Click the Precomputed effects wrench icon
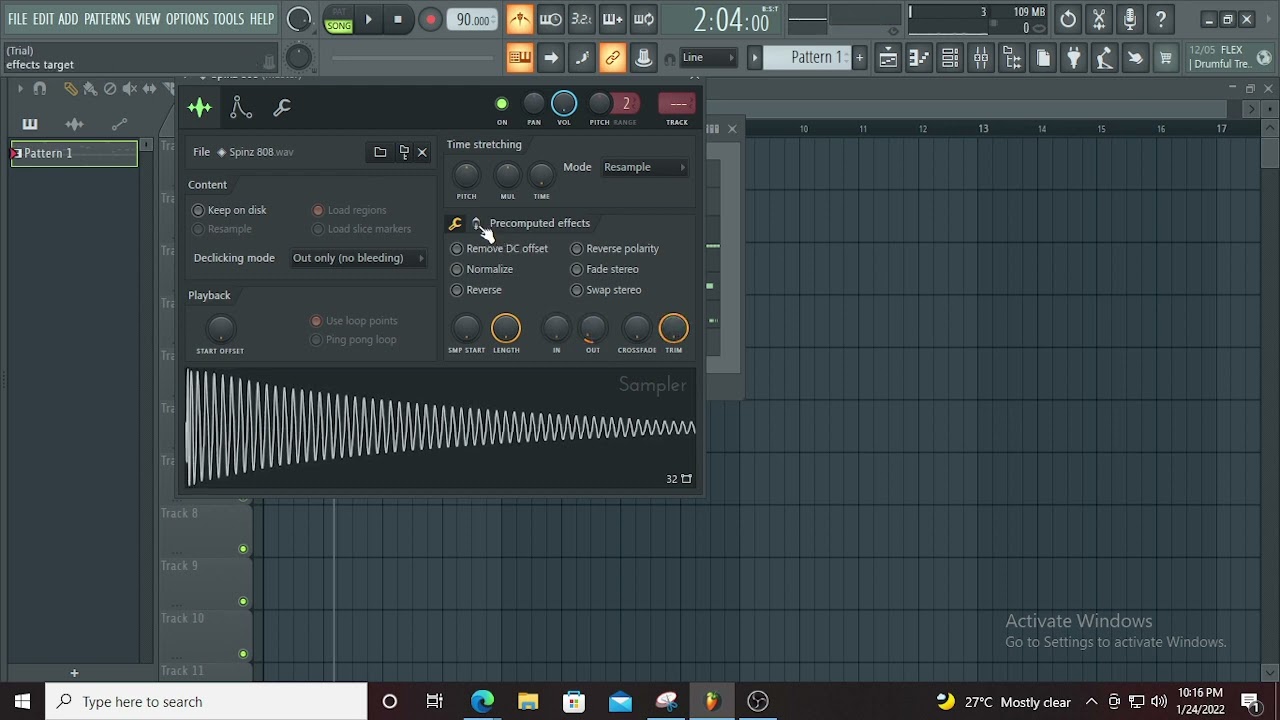This screenshot has width=1280, height=720. coord(455,224)
